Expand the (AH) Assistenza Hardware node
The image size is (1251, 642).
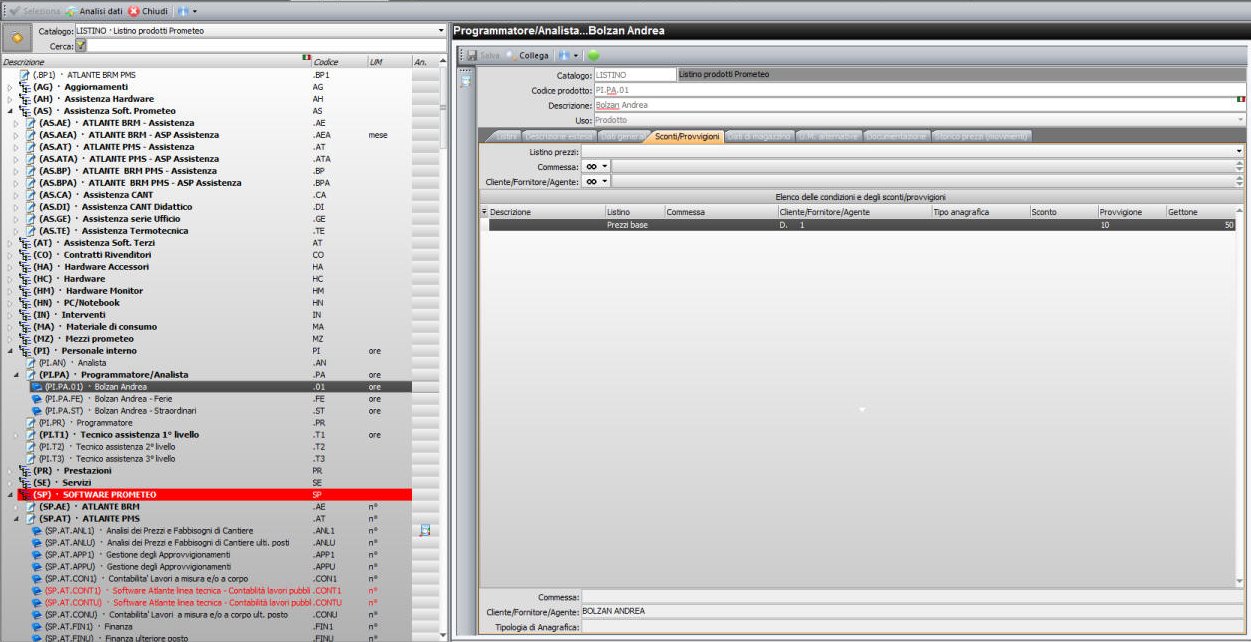pos(10,99)
